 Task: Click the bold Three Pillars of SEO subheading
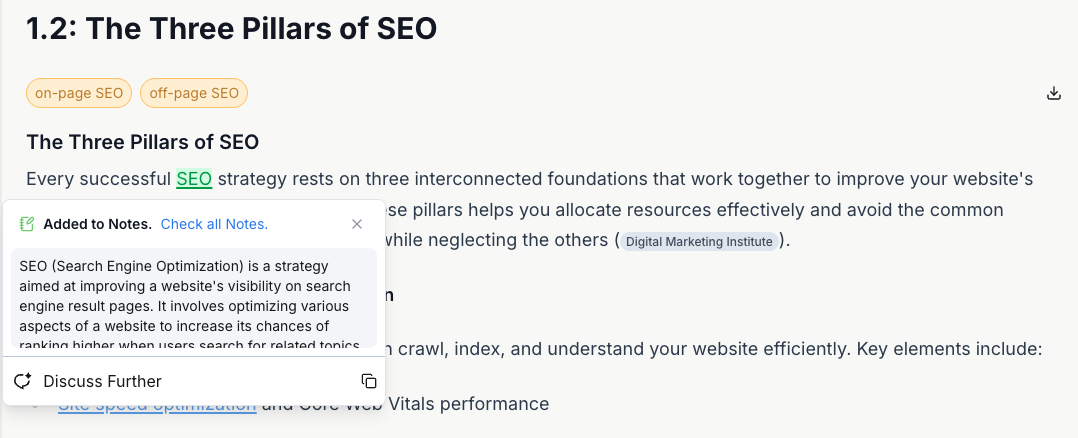143,141
